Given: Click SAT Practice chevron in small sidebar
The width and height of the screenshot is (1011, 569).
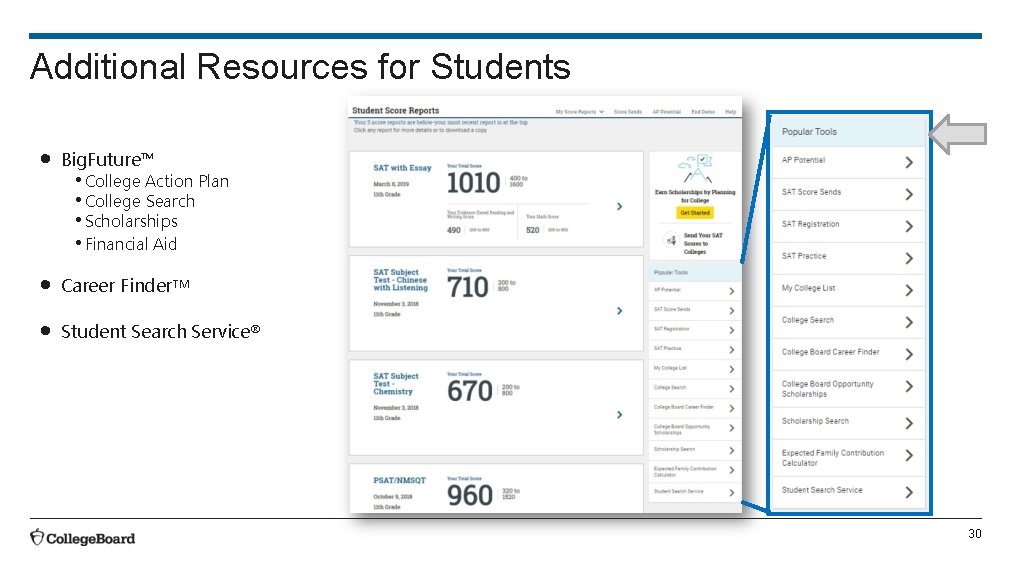Looking at the screenshot, I should (x=732, y=350).
